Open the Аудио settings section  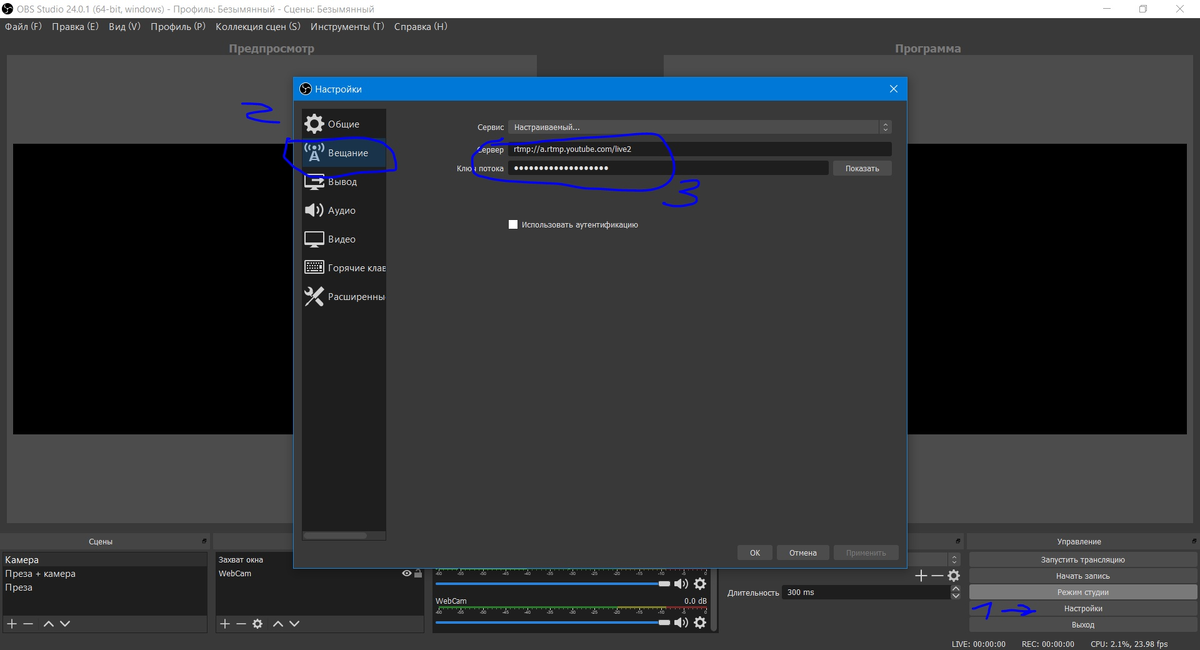(x=344, y=211)
